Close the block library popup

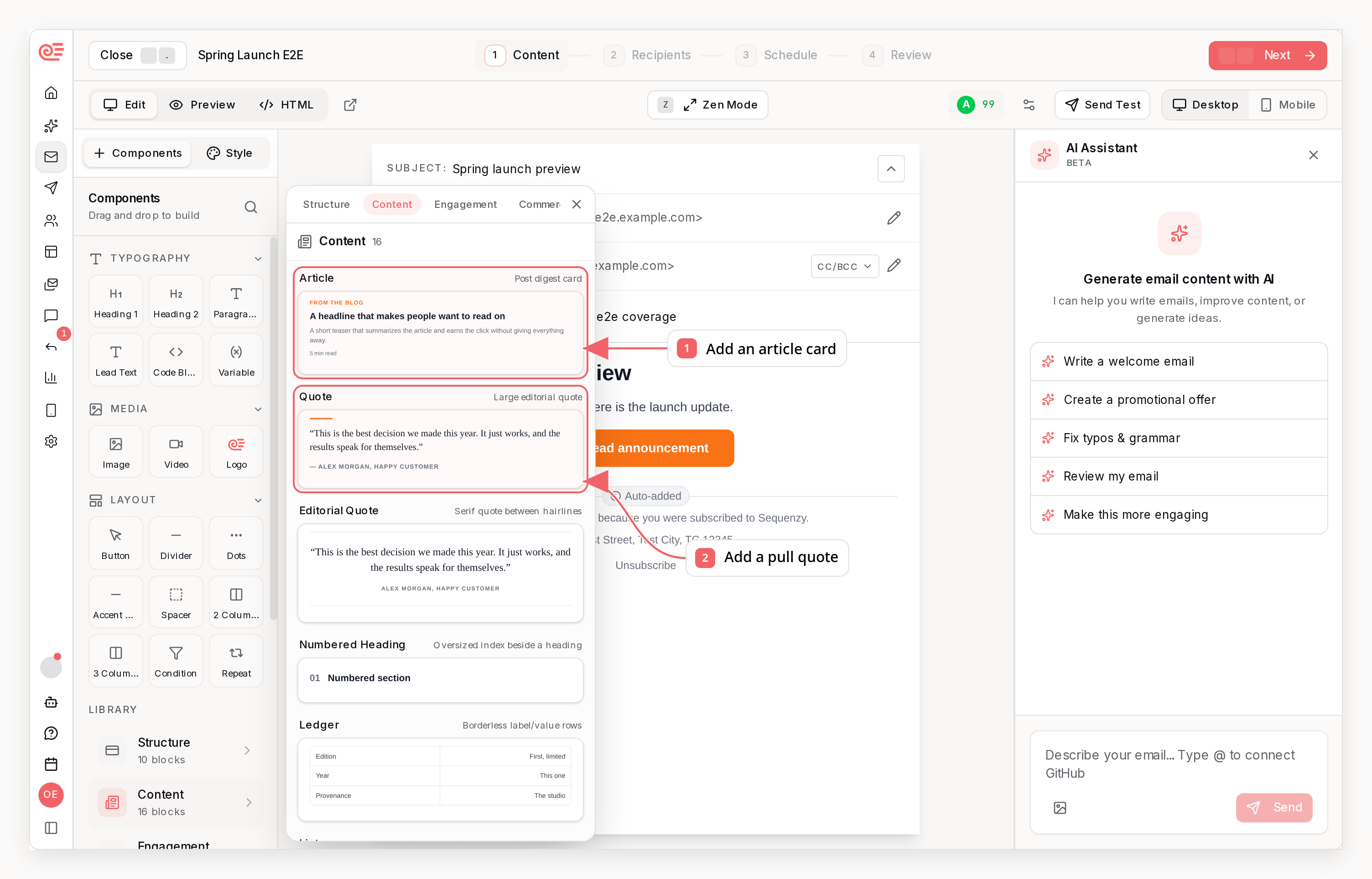click(x=576, y=204)
